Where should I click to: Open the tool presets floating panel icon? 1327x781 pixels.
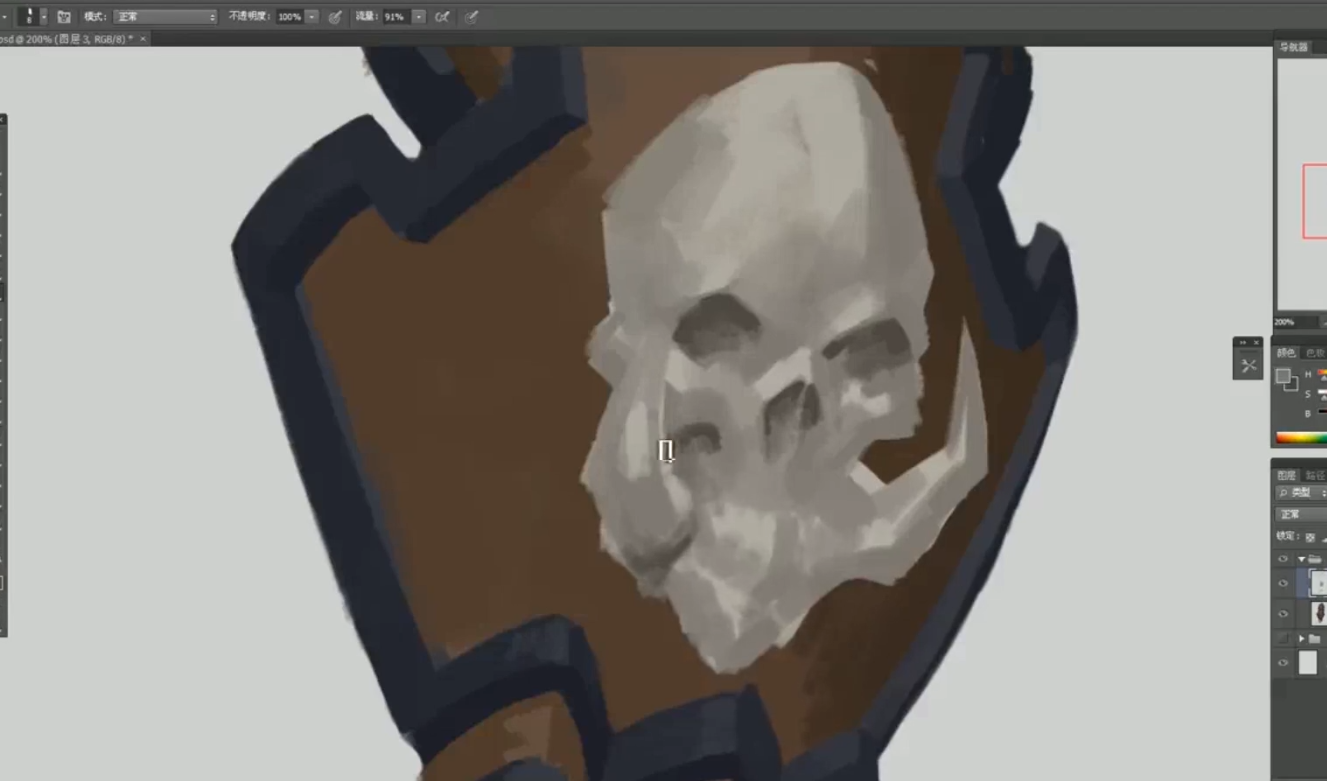[x=1248, y=366]
